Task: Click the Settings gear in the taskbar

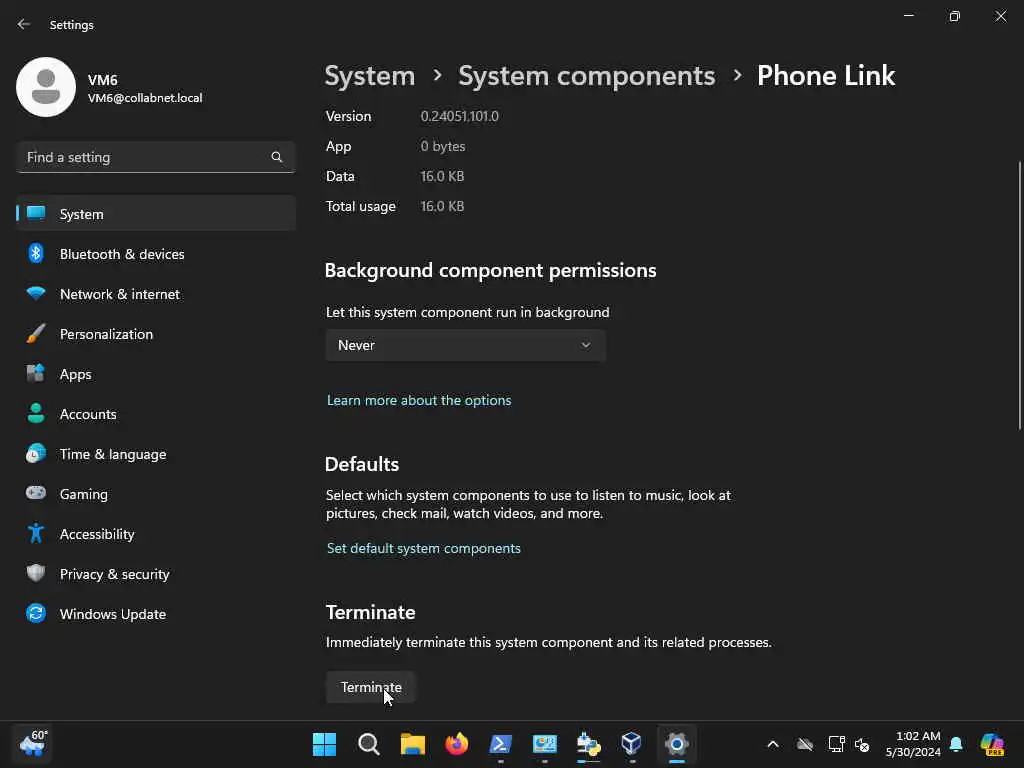Action: pos(677,744)
